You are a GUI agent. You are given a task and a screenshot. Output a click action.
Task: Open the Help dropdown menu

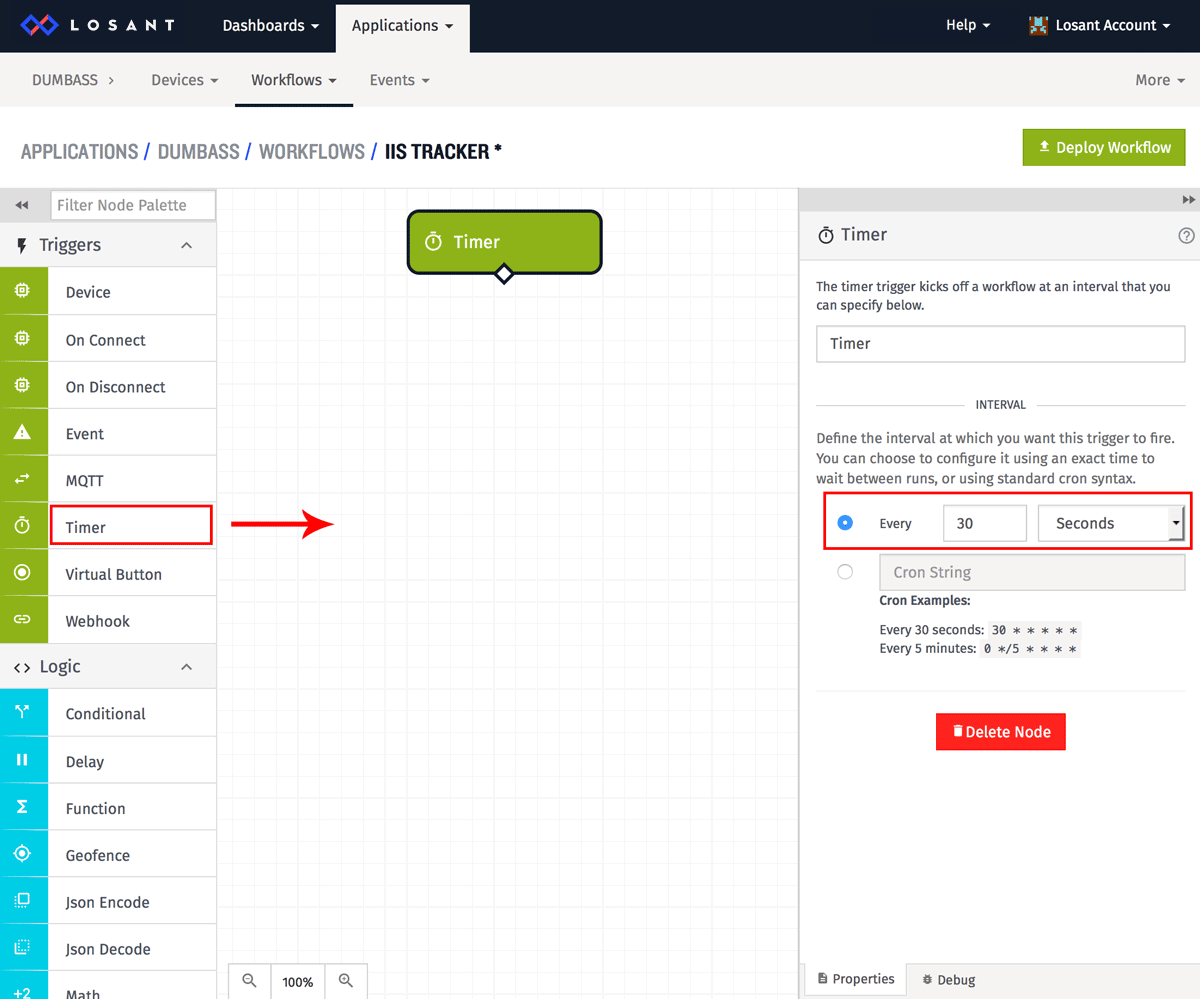(968, 25)
